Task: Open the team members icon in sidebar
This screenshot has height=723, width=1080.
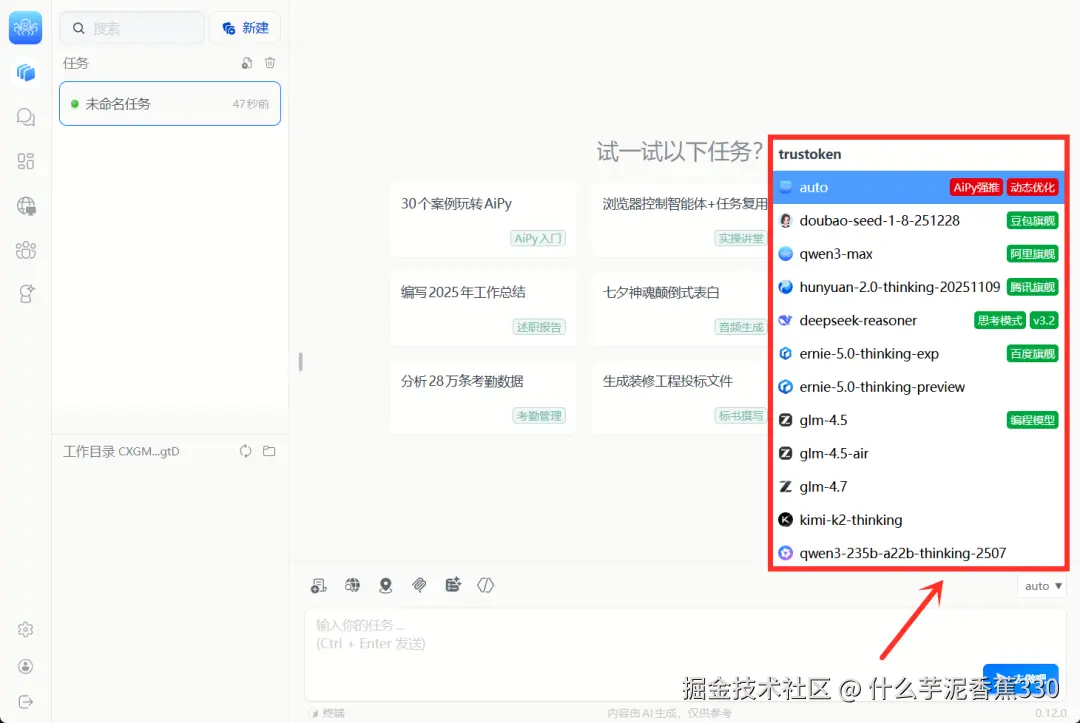Action: pyautogui.click(x=25, y=250)
